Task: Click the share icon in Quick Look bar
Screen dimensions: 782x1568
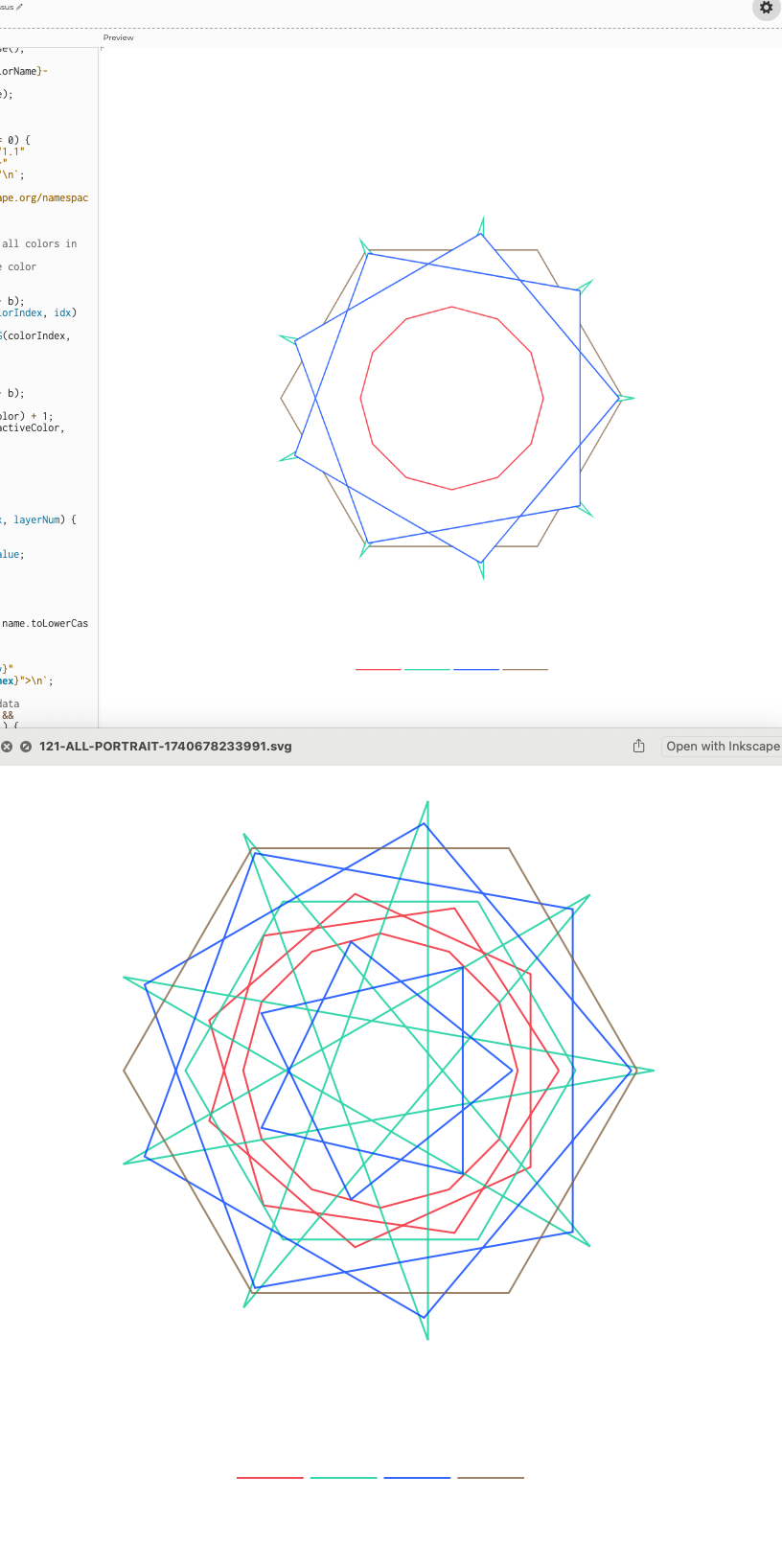Action: tap(639, 746)
